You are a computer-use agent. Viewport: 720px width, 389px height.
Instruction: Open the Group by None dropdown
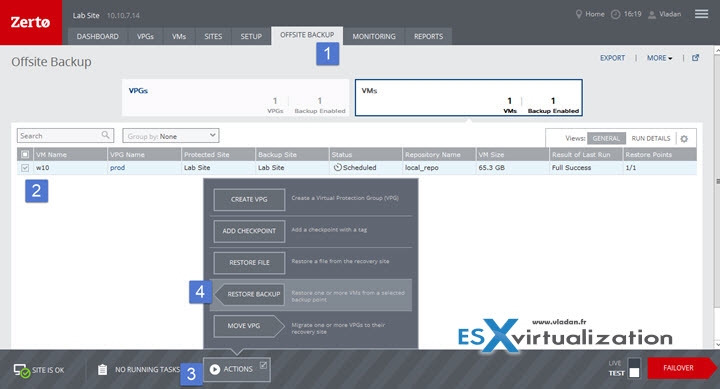coord(171,136)
